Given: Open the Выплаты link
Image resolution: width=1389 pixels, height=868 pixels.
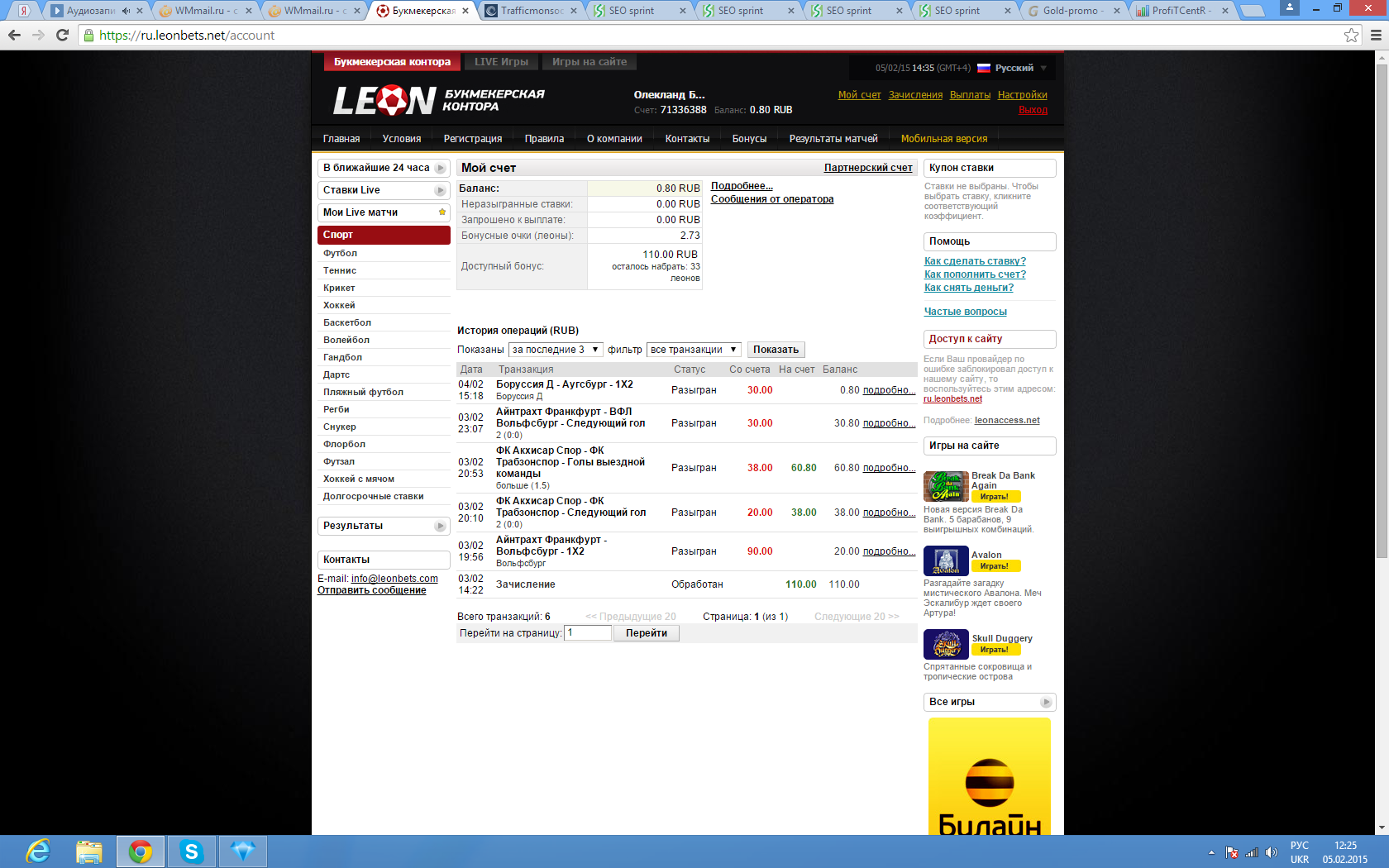Looking at the screenshot, I should 970,95.
